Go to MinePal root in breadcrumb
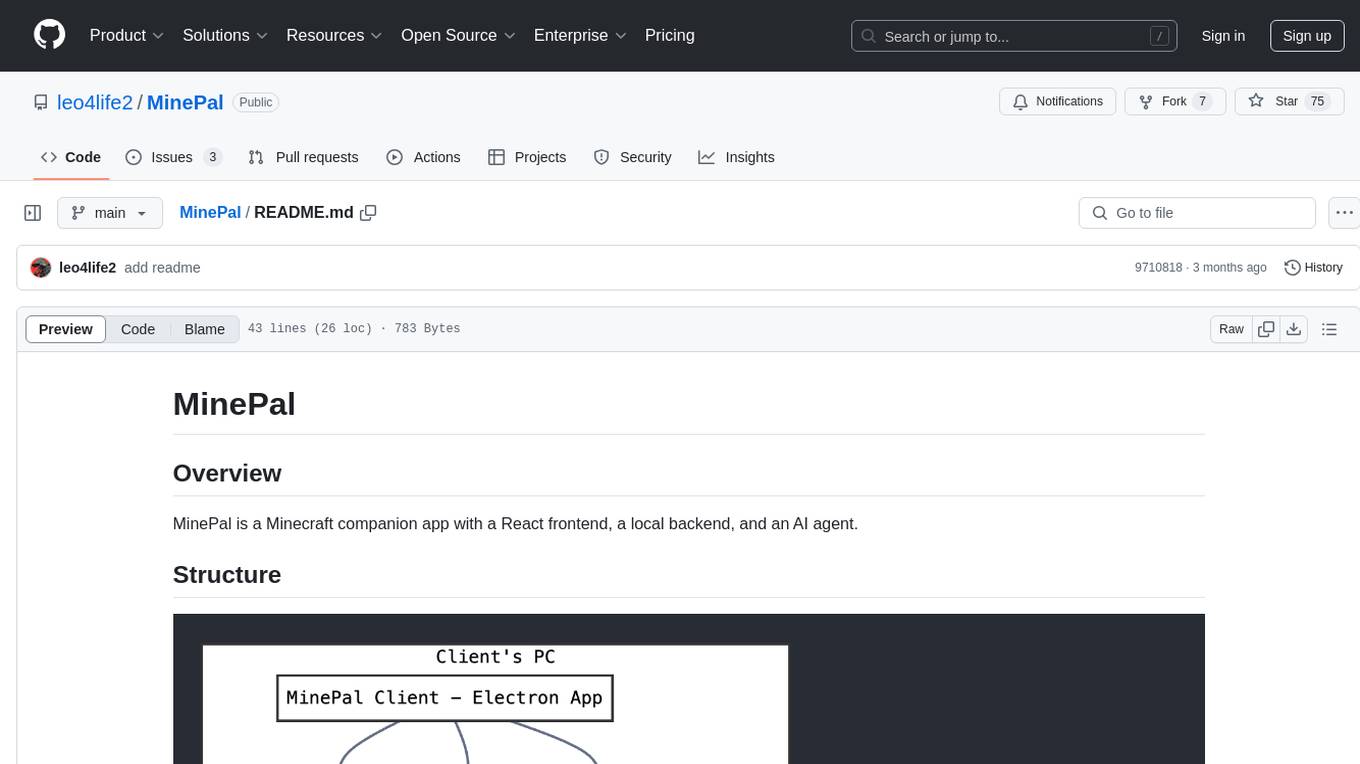 (210, 212)
